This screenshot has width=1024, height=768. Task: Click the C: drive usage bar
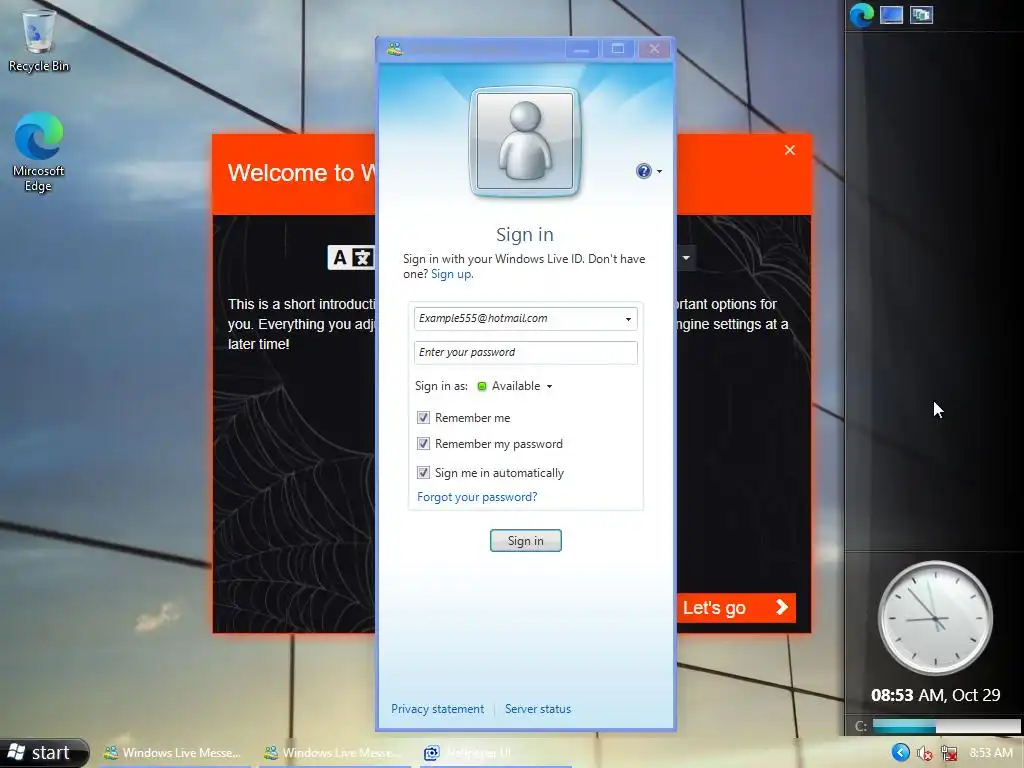point(946,726)
